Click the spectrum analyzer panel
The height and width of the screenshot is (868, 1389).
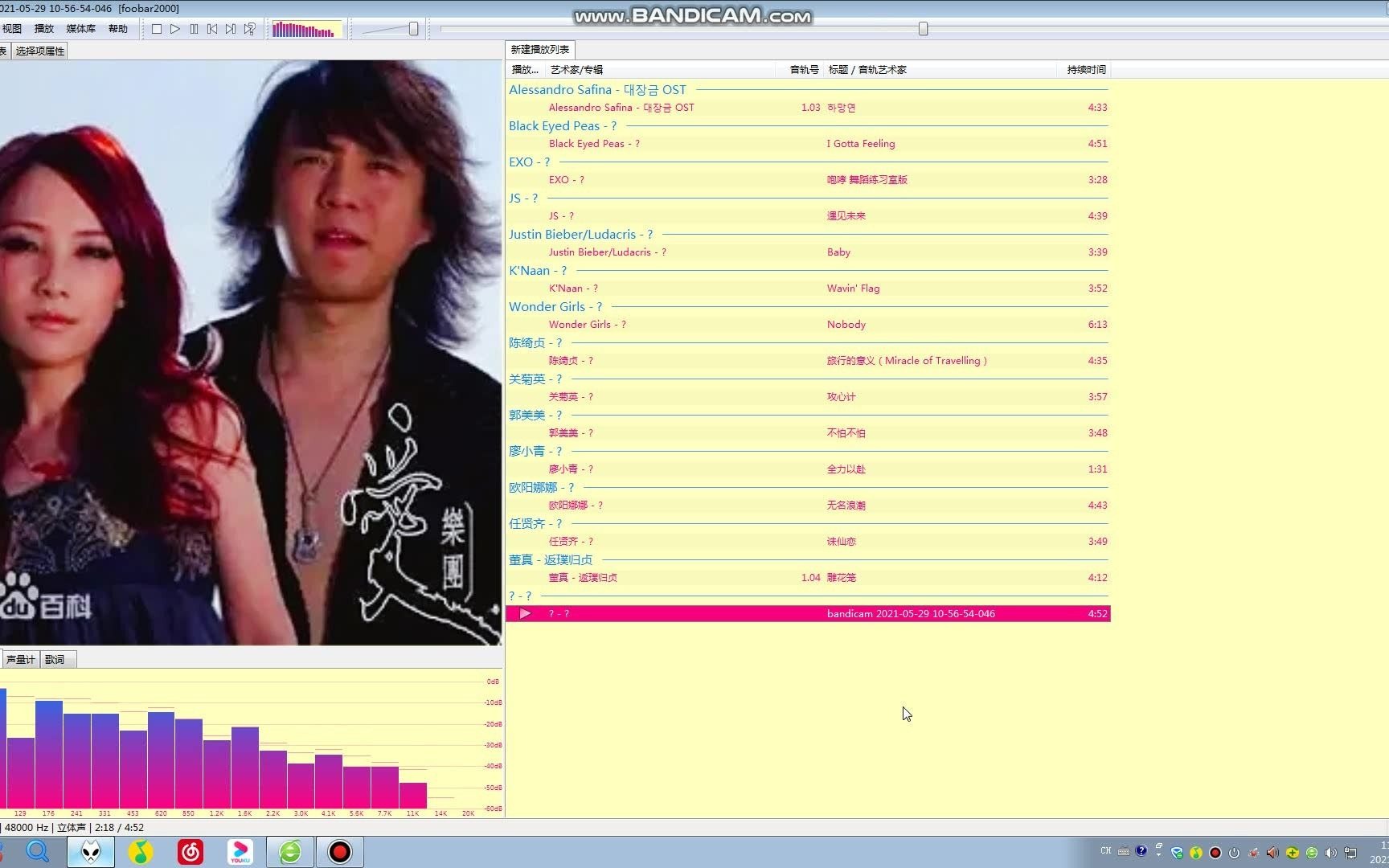tap(251, 743)
